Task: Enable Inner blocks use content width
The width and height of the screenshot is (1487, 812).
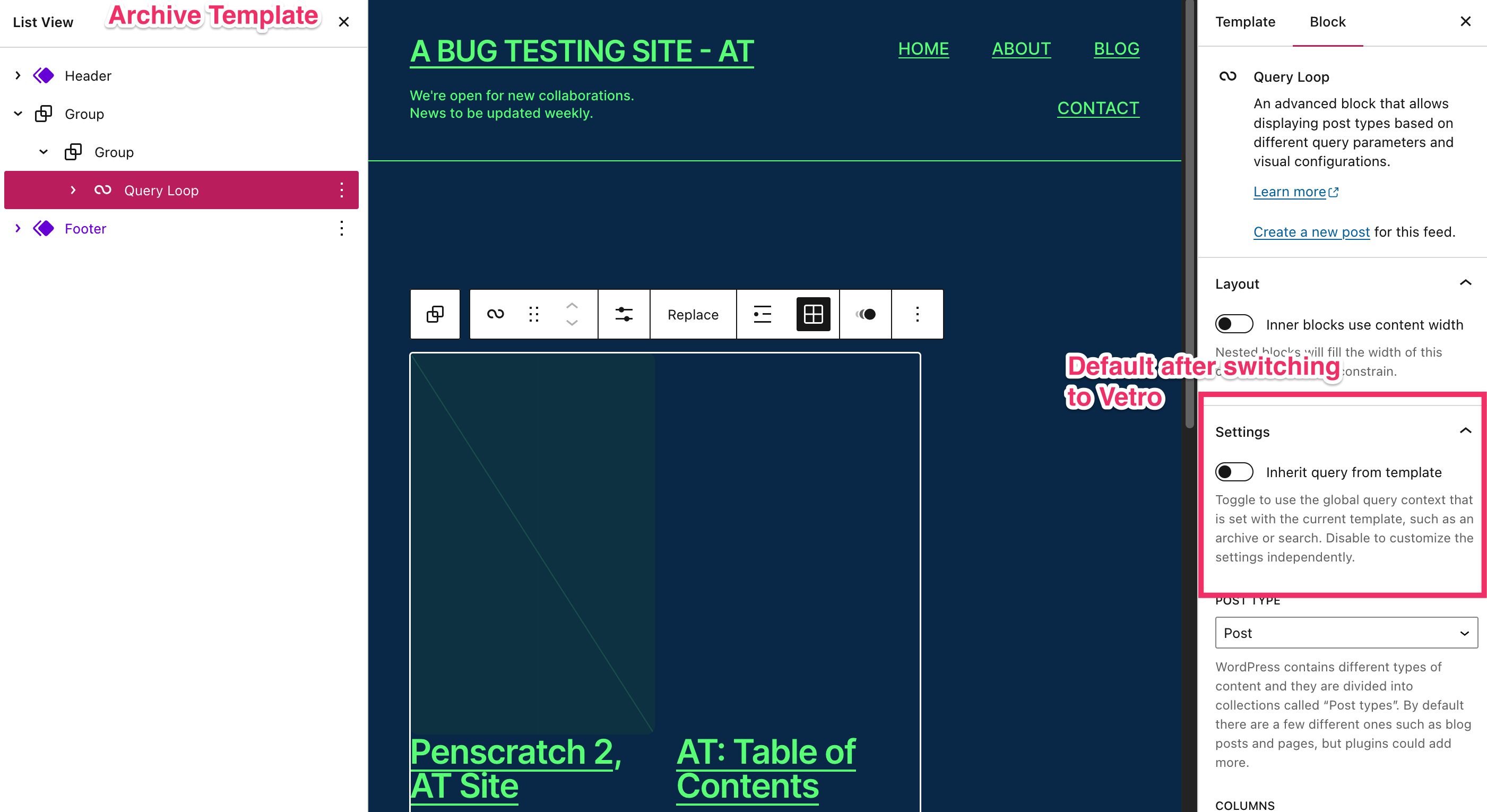Action: click(1234, 324)
